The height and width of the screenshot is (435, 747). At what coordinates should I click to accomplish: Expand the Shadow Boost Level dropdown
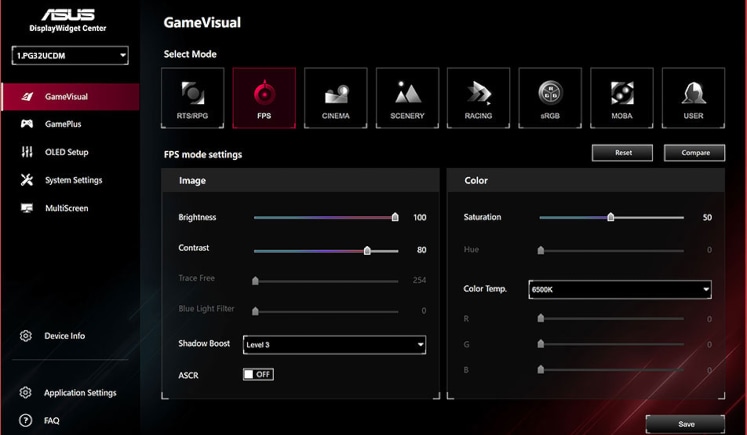pyautogui.click(x=335, y=345)
